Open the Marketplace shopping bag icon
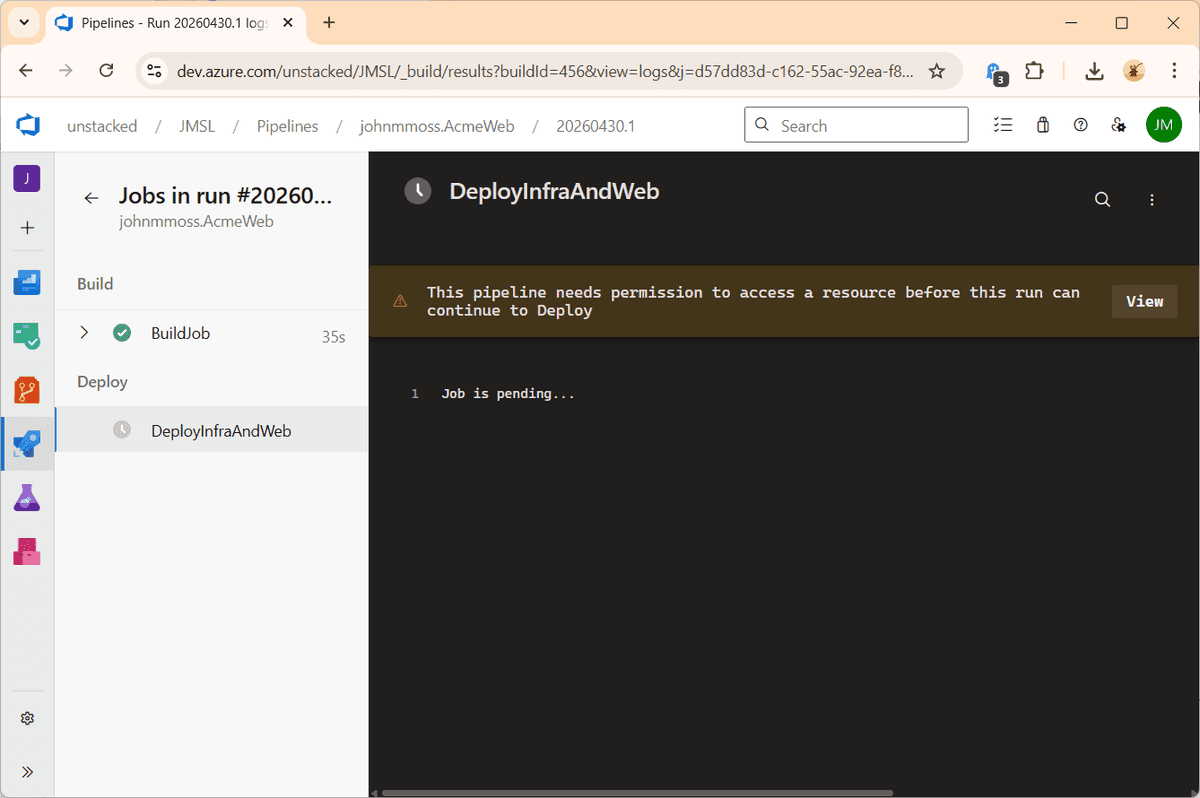The image size is (1200, 798). click(x=1043, y=125)
